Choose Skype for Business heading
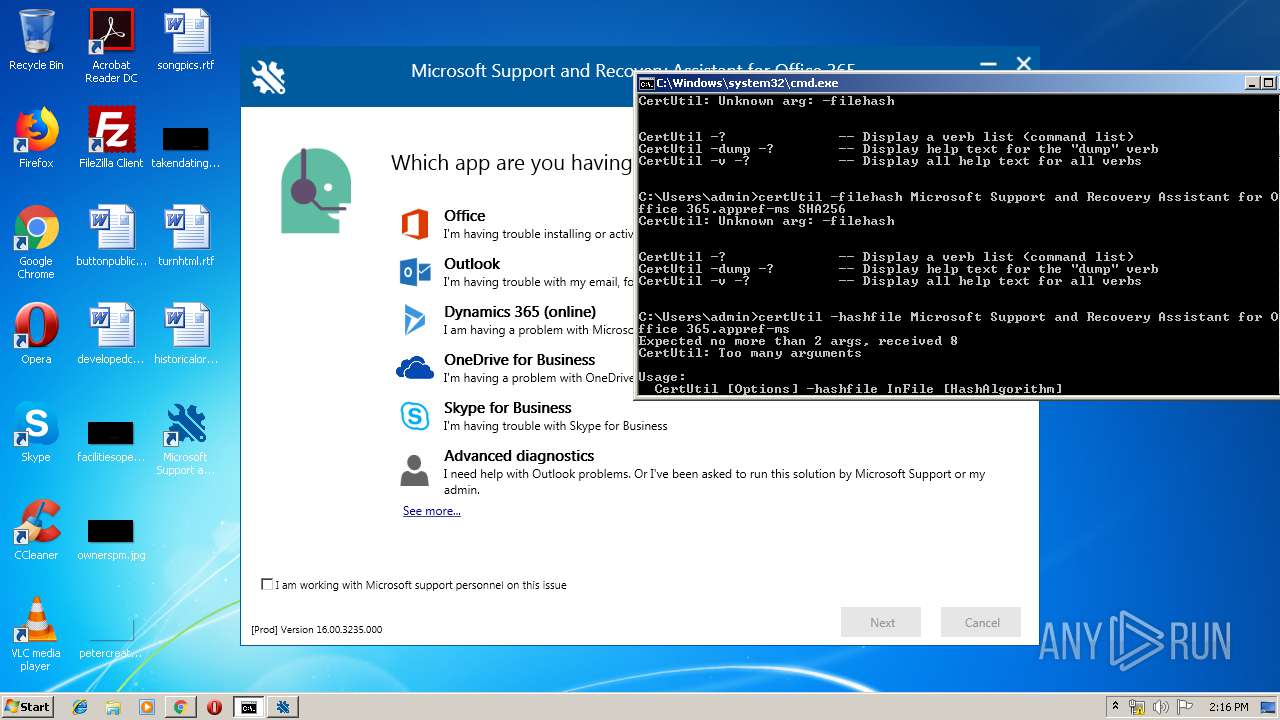This screenshot has width=1280, height=720. coord(508,407)
